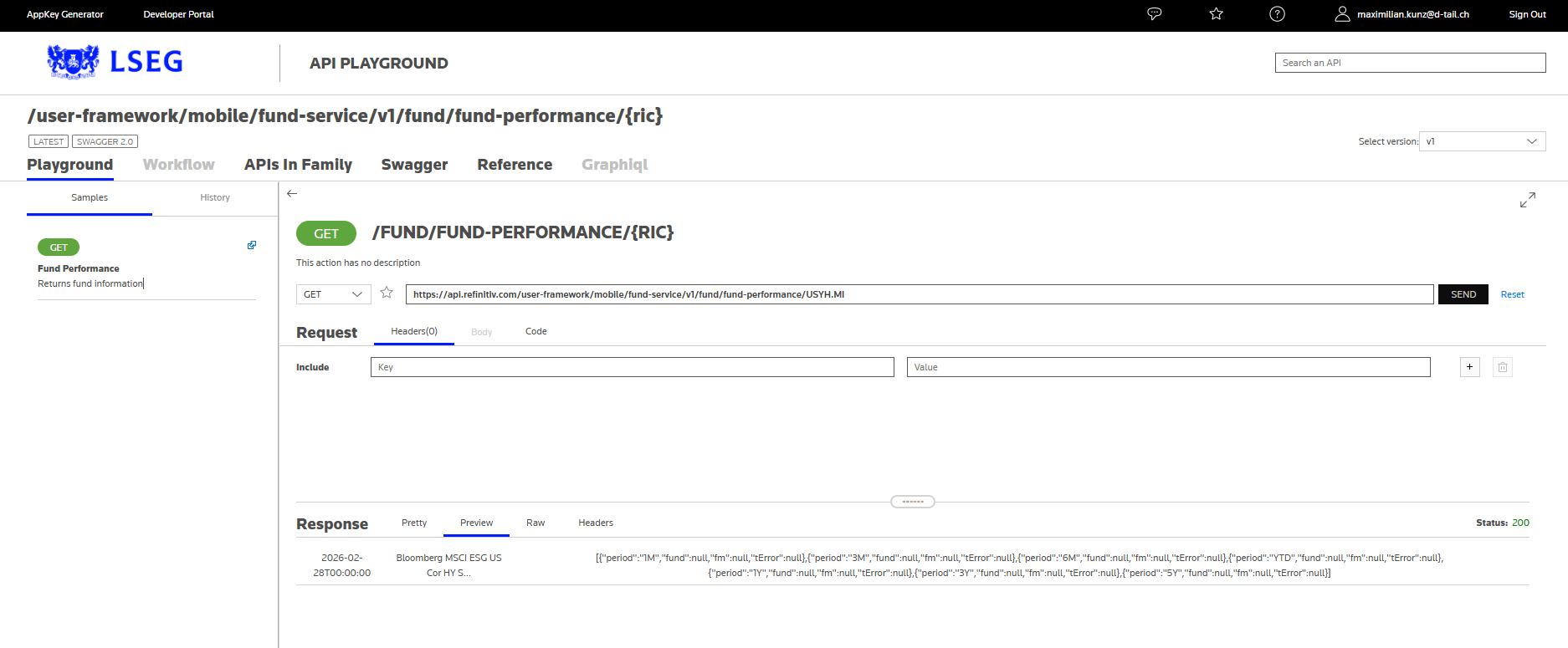Screen dimensions: 1568x648
Task: Open Developer Portal link
Action: [x=178, y=14]
